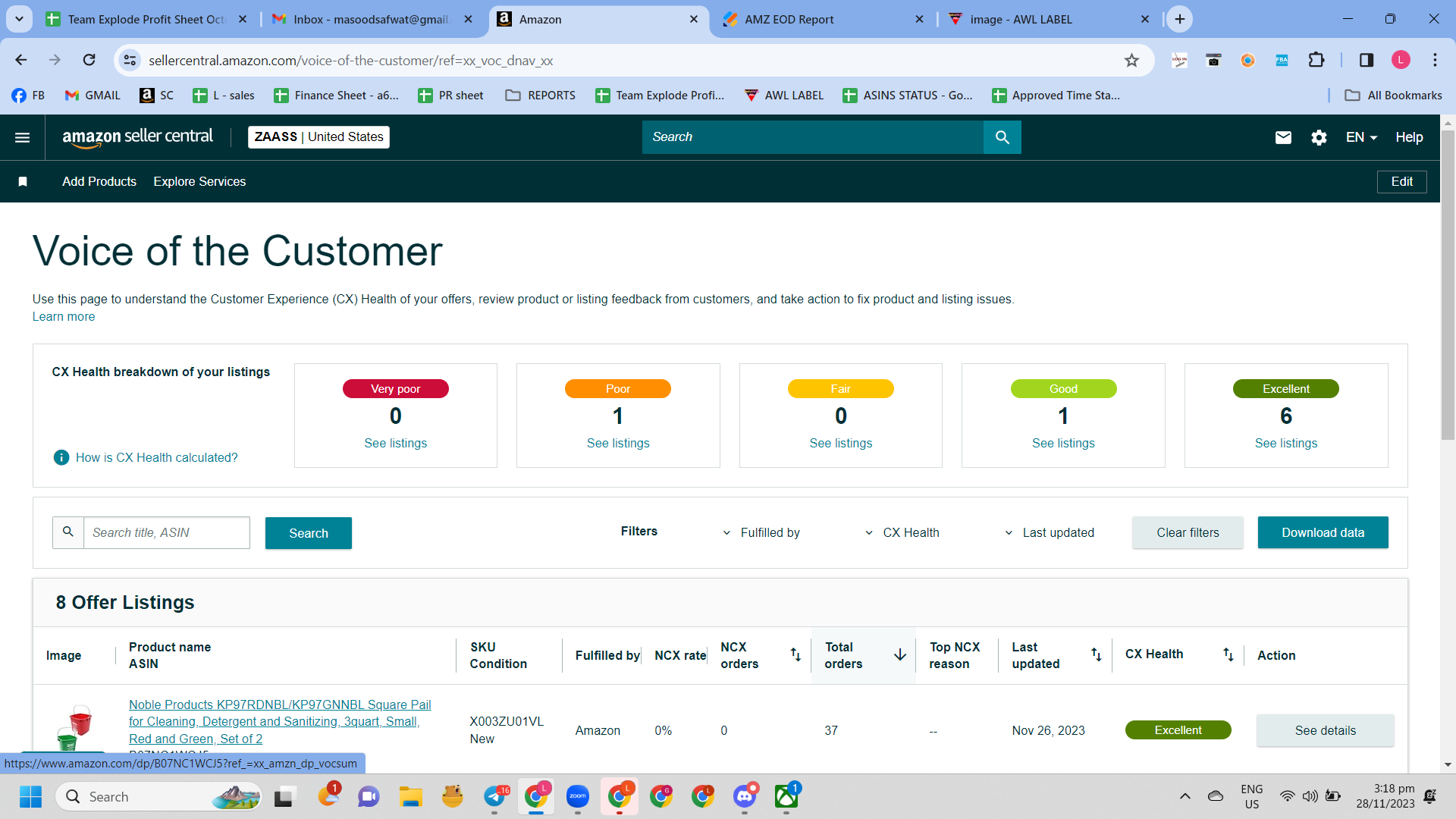
Task: Click the Windows taskbar Search box
Action: pyautogui.click(x=159, y=796)
